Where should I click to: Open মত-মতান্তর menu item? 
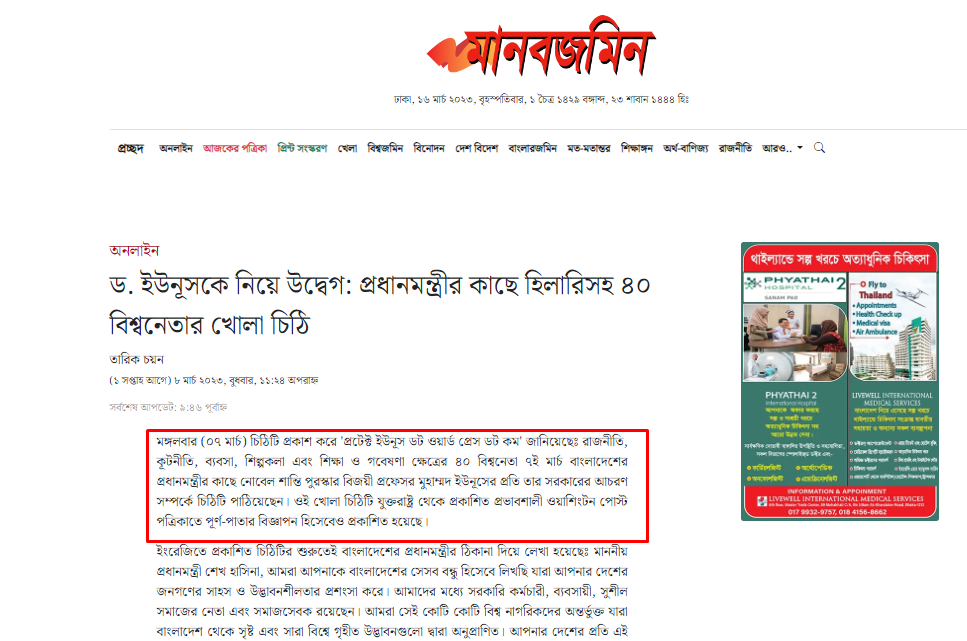(x=589, y=148)
